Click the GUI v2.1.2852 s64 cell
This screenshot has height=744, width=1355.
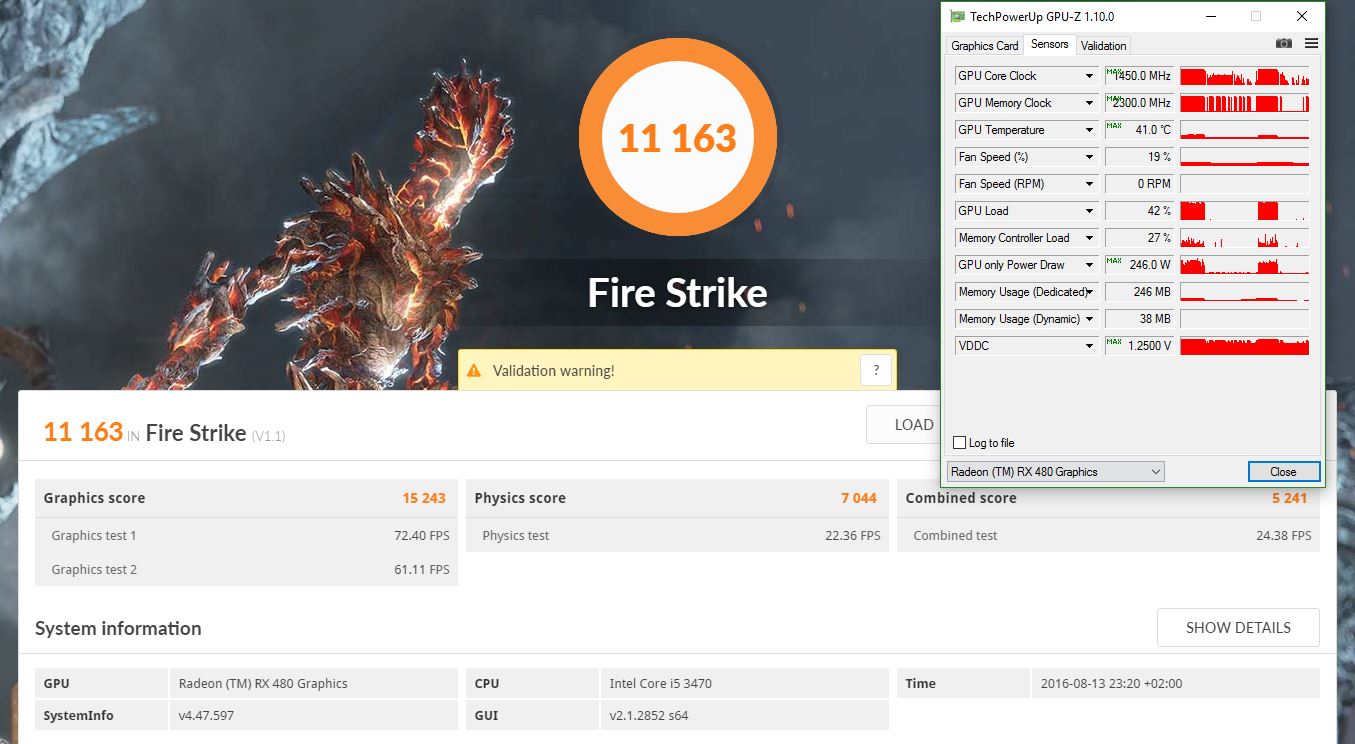(x=745, y=716)
